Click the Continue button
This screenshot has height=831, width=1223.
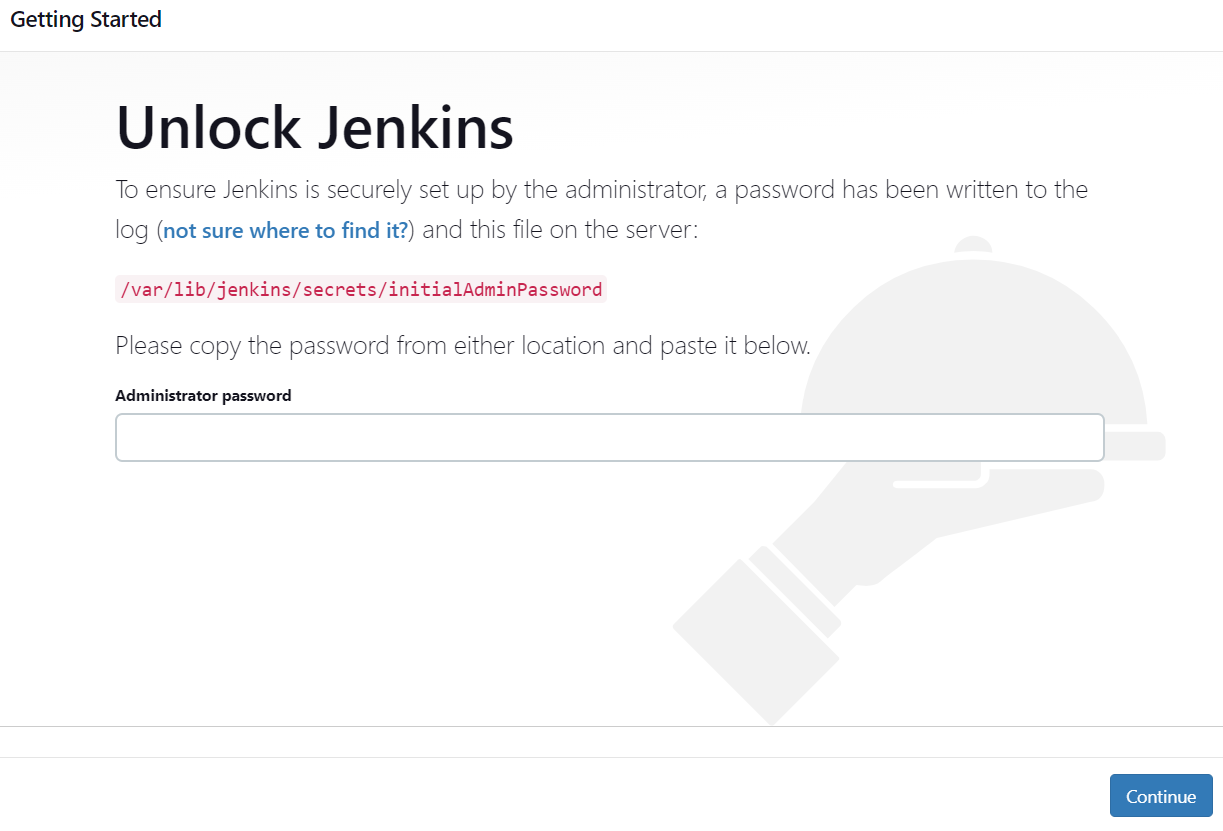coord(1161,796)
